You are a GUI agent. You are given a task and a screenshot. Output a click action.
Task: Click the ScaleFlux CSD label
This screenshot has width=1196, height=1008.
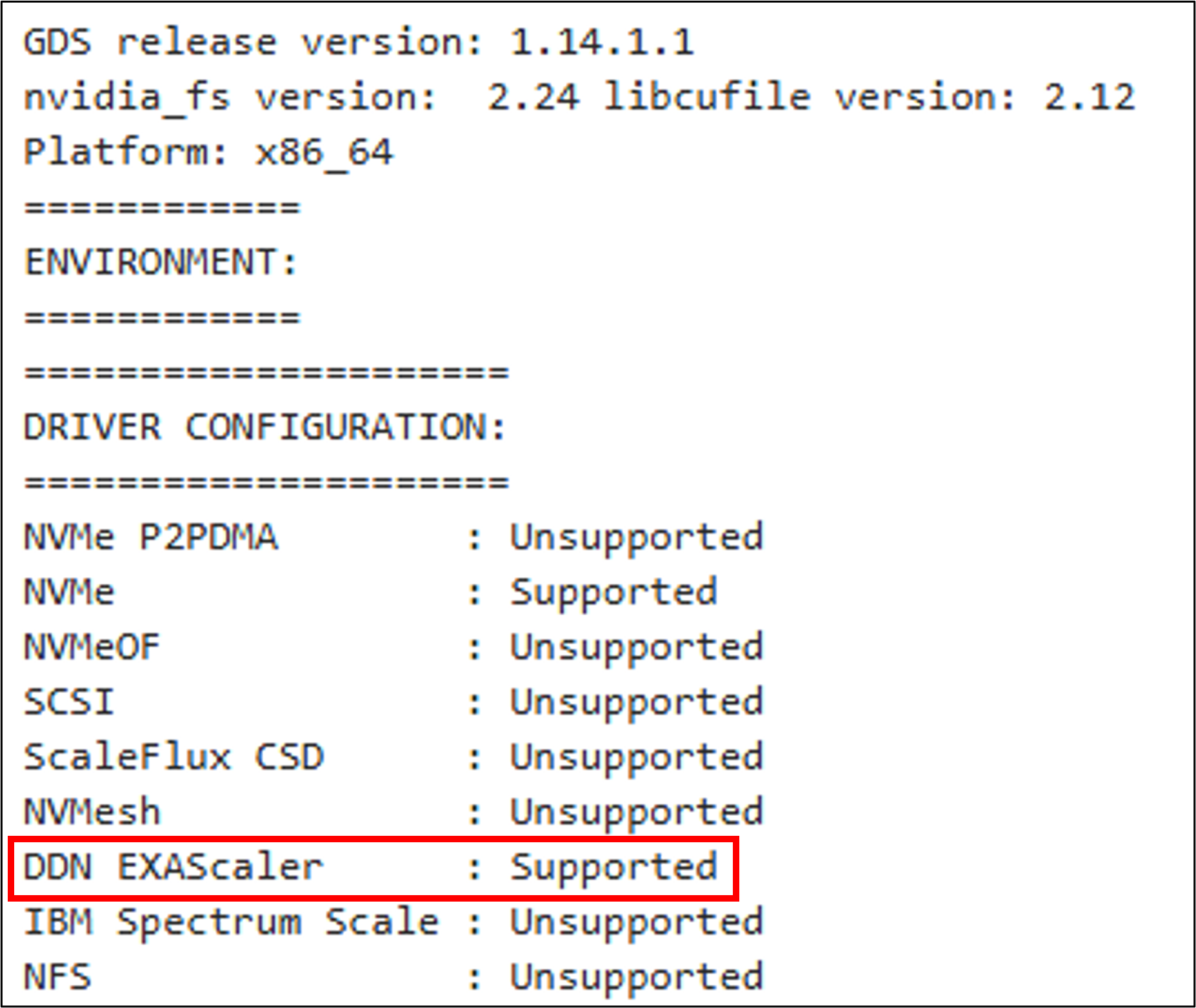pos(173,757)
